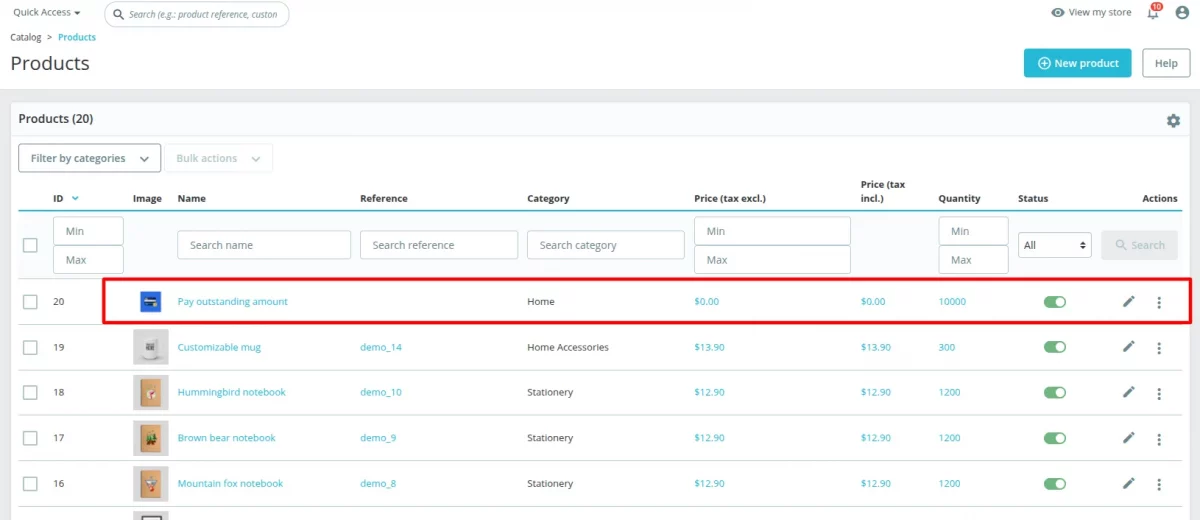
Task: Check the checkbox for product ID 18
Action: coord(30,393)
